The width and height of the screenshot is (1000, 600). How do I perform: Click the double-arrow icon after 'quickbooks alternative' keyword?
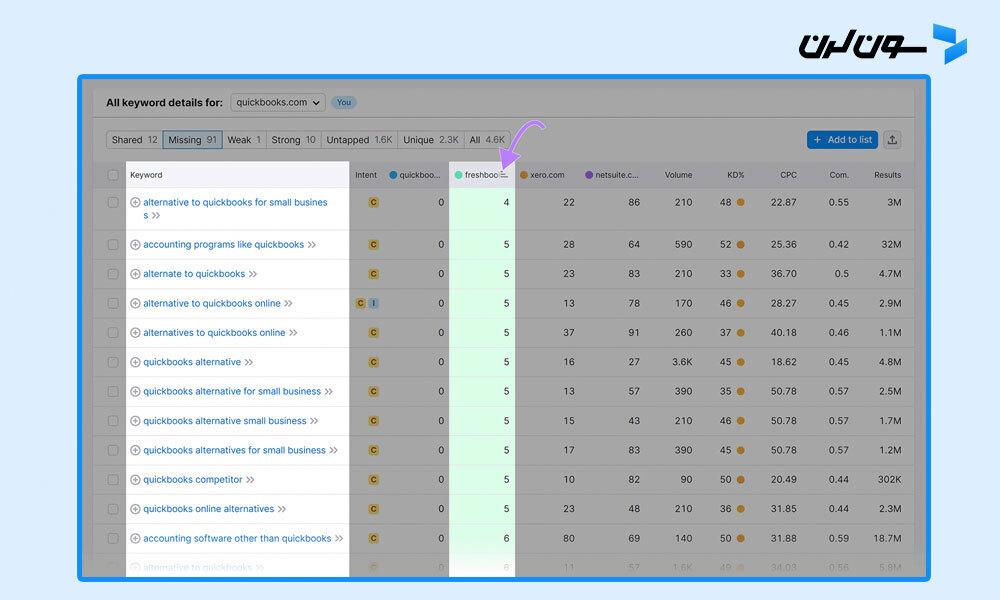249,362
